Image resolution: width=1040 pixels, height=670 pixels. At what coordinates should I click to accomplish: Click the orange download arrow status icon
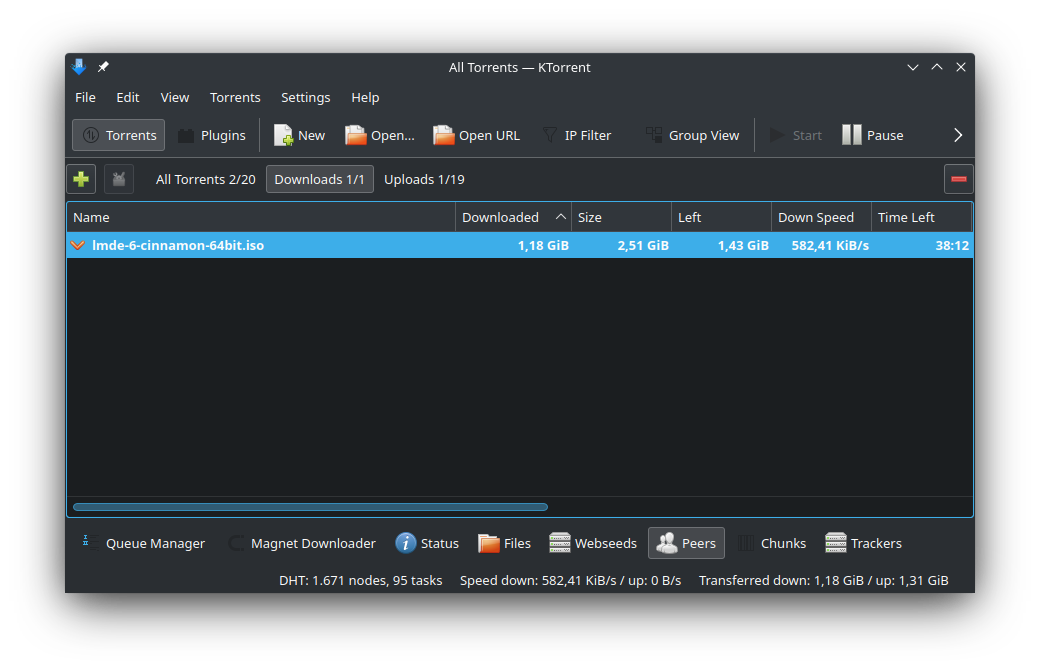(78, 245)
